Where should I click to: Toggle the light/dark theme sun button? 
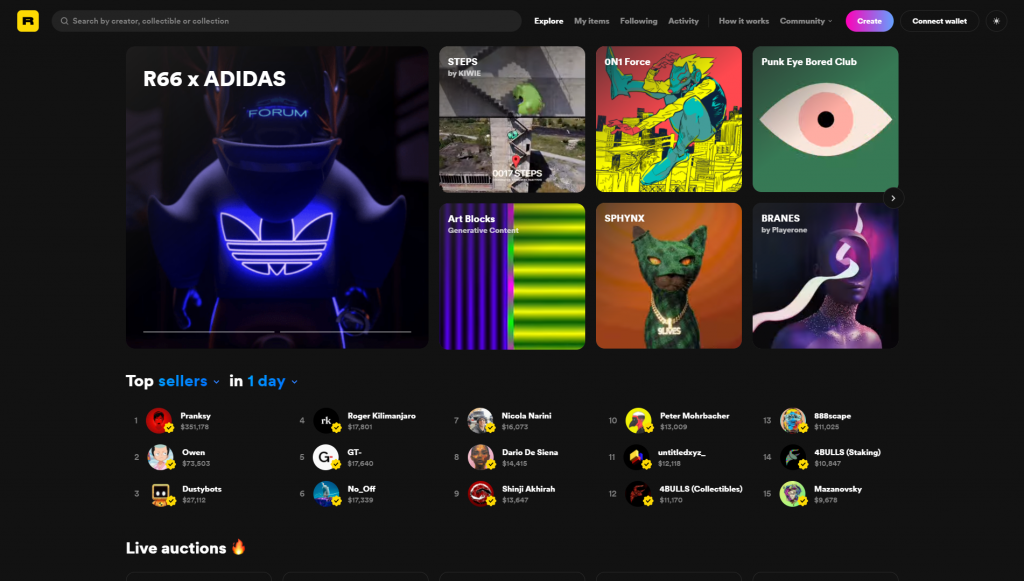click(996, 21)
